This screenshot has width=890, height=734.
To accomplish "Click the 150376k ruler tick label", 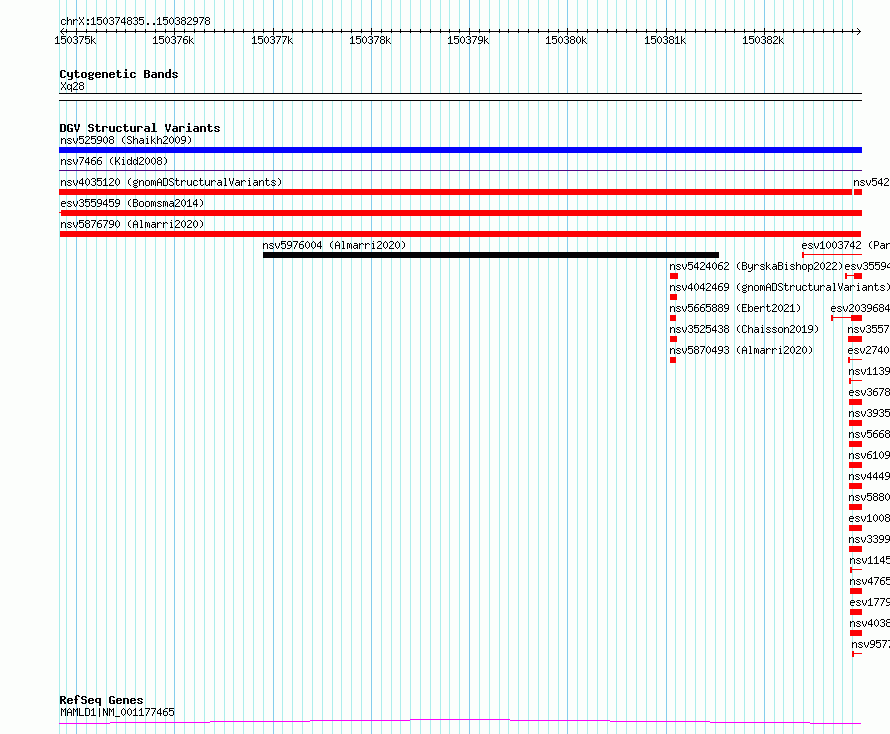I will [173, 40].
